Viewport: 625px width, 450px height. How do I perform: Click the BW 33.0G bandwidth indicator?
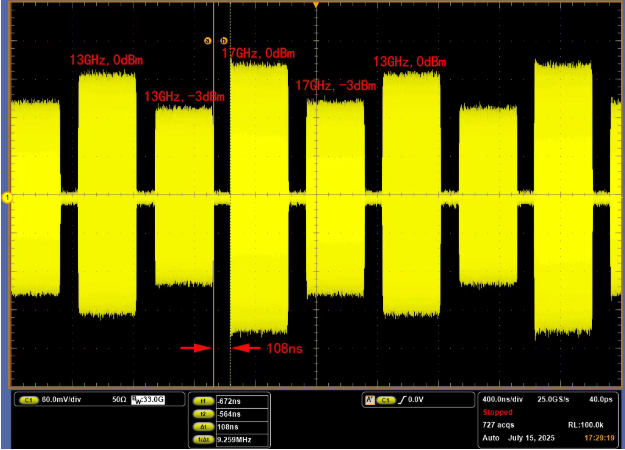(x=148, y=399)
